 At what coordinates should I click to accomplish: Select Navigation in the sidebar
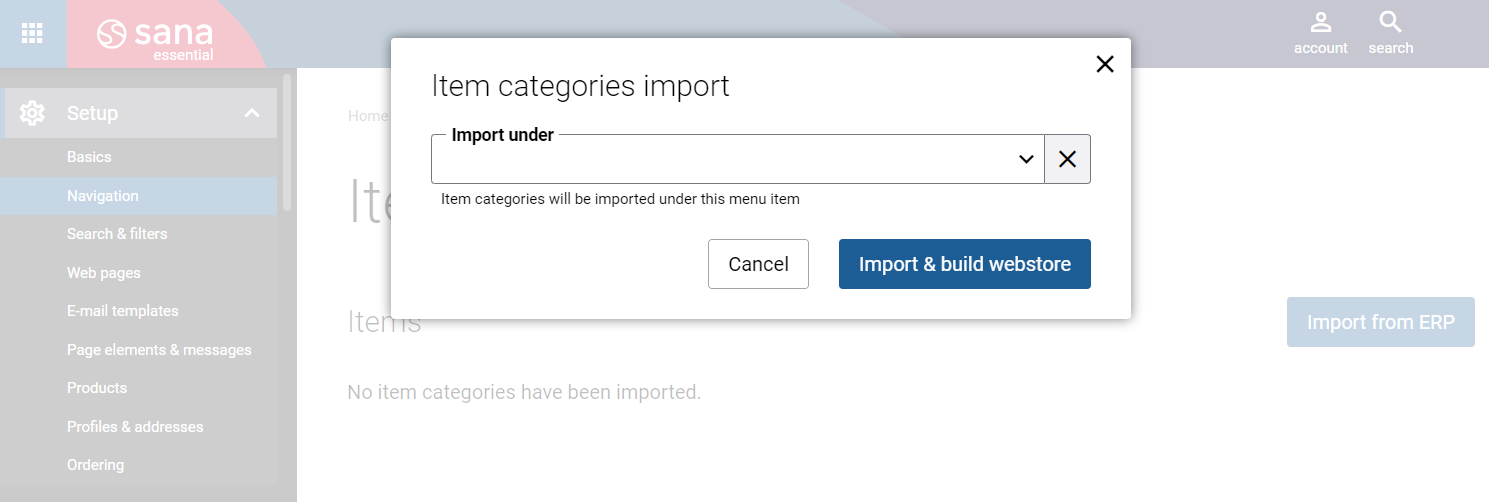(x=103, y=196)
